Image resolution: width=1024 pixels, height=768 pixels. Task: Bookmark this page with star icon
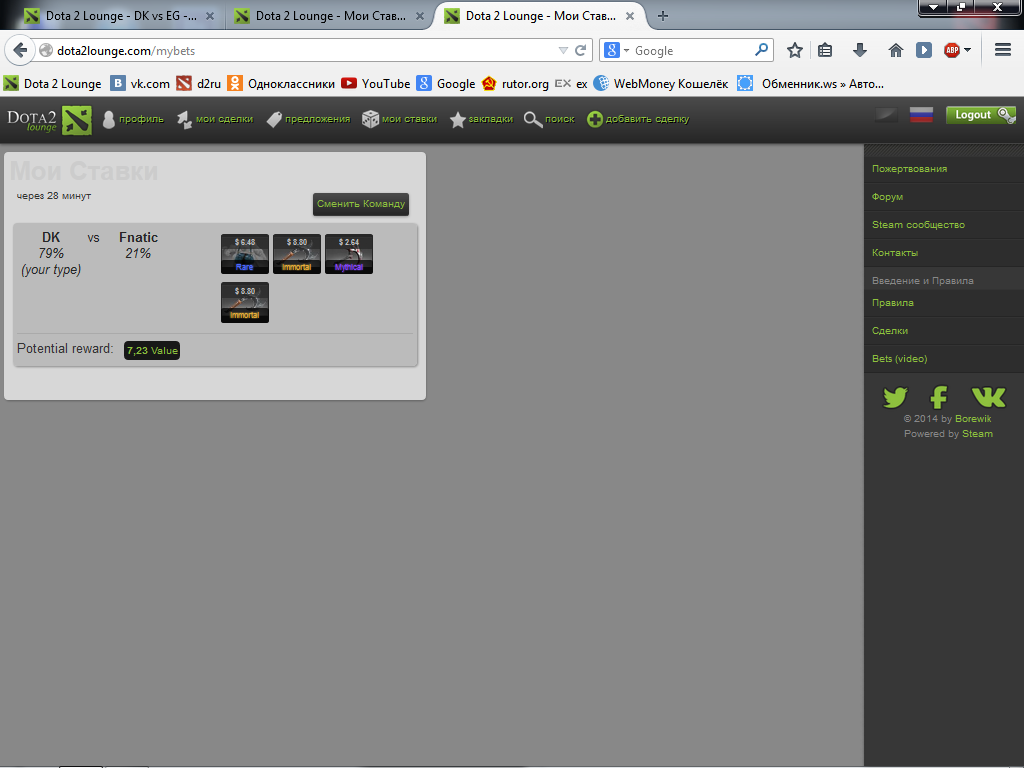point(794,50)
